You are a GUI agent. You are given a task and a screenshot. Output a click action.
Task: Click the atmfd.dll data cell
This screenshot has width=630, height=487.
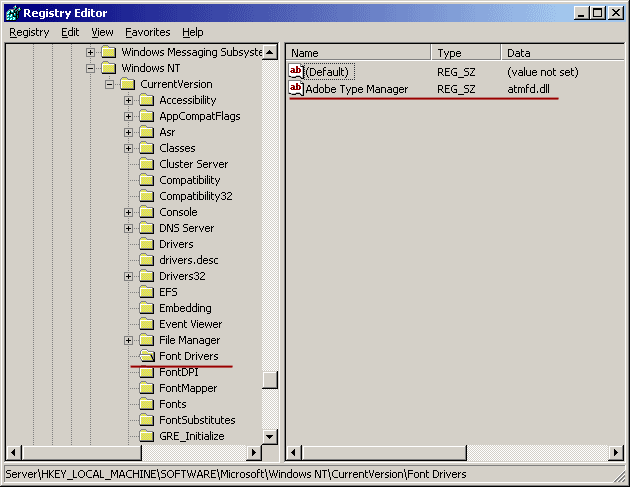click(x=528, y=89)
